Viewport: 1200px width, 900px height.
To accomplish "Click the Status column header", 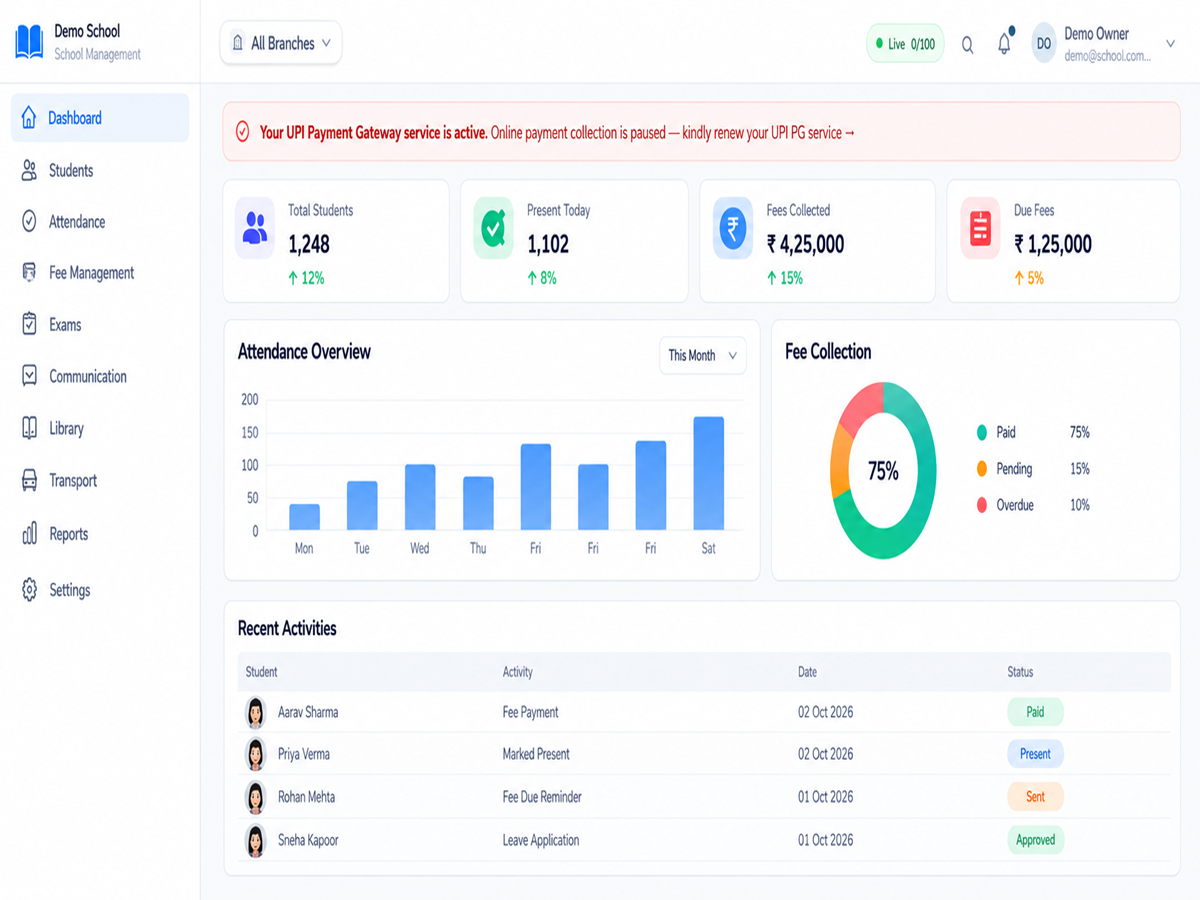I will click(x=1020, y=672).
